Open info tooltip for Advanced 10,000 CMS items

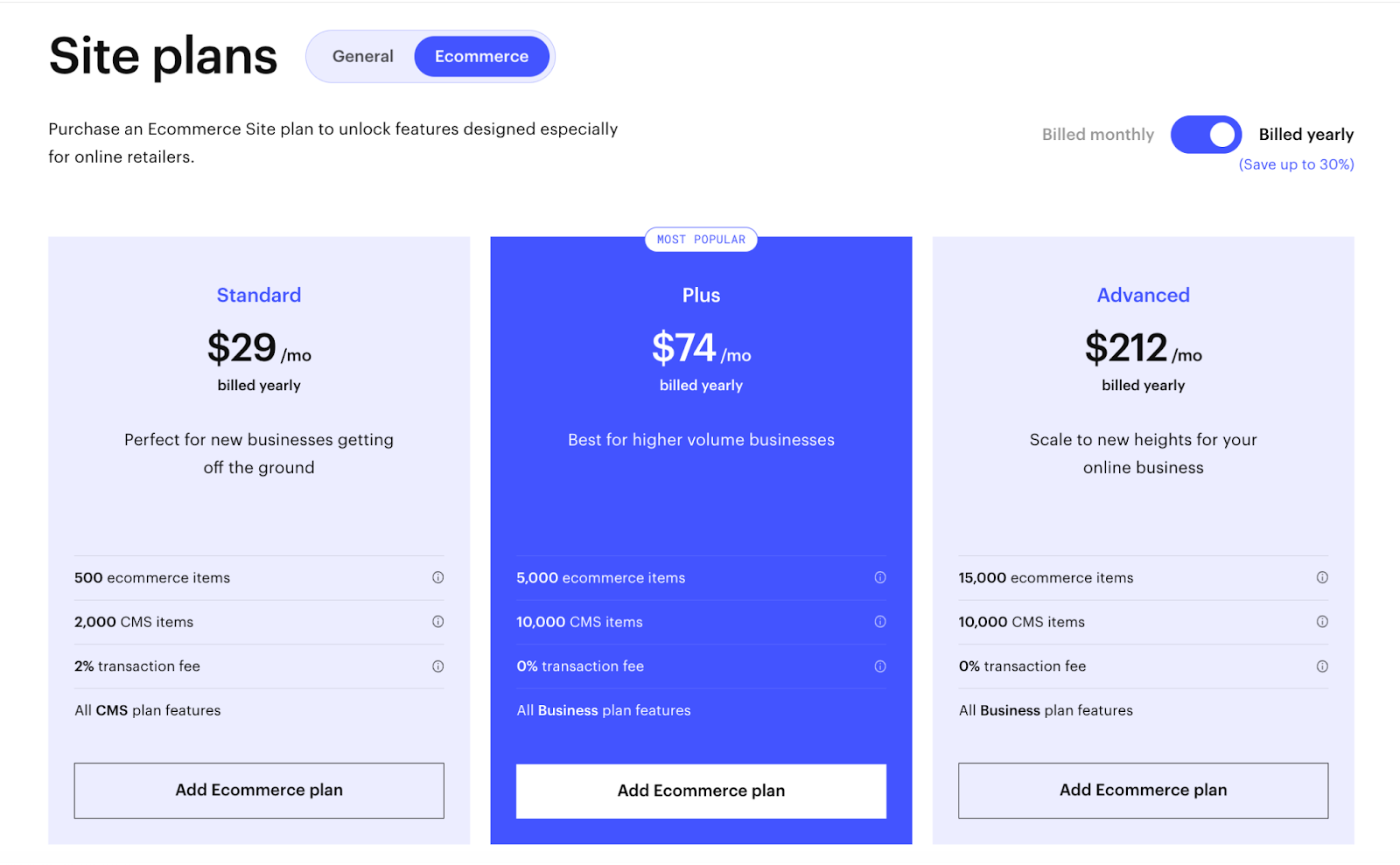[1322, 622]
